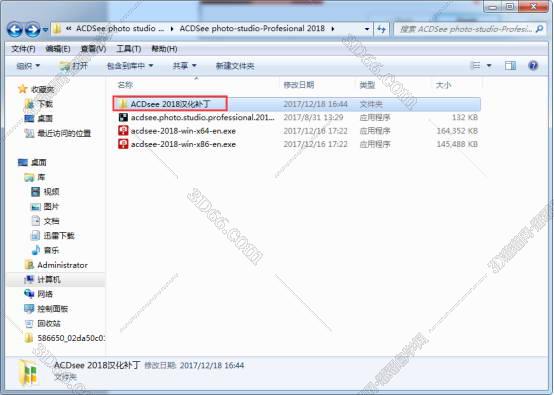
Task: Open the address bar history dropdown
Action: [367, 29]
